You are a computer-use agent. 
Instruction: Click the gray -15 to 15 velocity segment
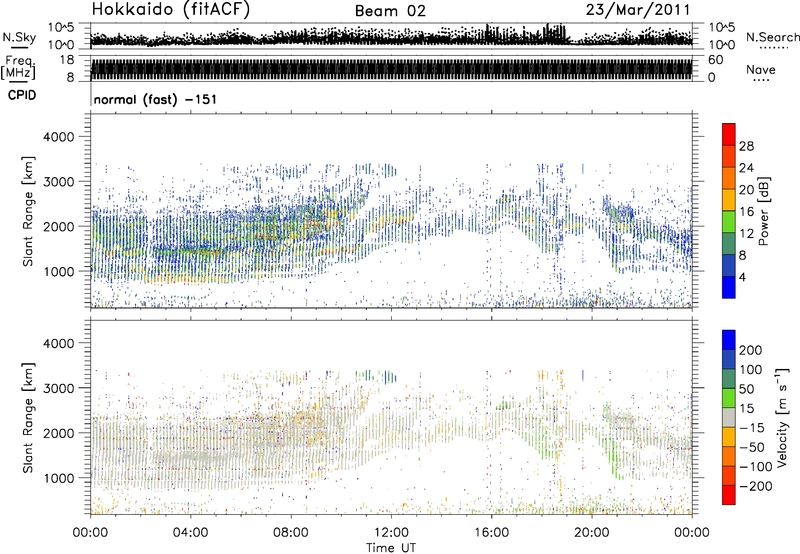(x=729, y=418)
